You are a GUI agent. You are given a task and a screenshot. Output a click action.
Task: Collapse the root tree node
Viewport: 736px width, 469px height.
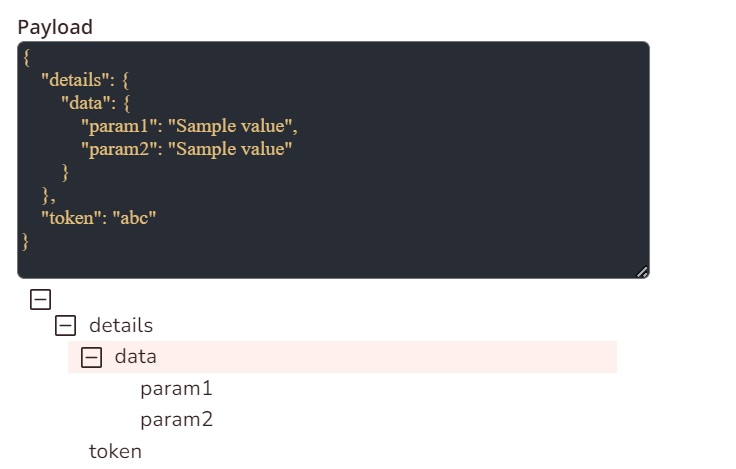pos(41,298)
